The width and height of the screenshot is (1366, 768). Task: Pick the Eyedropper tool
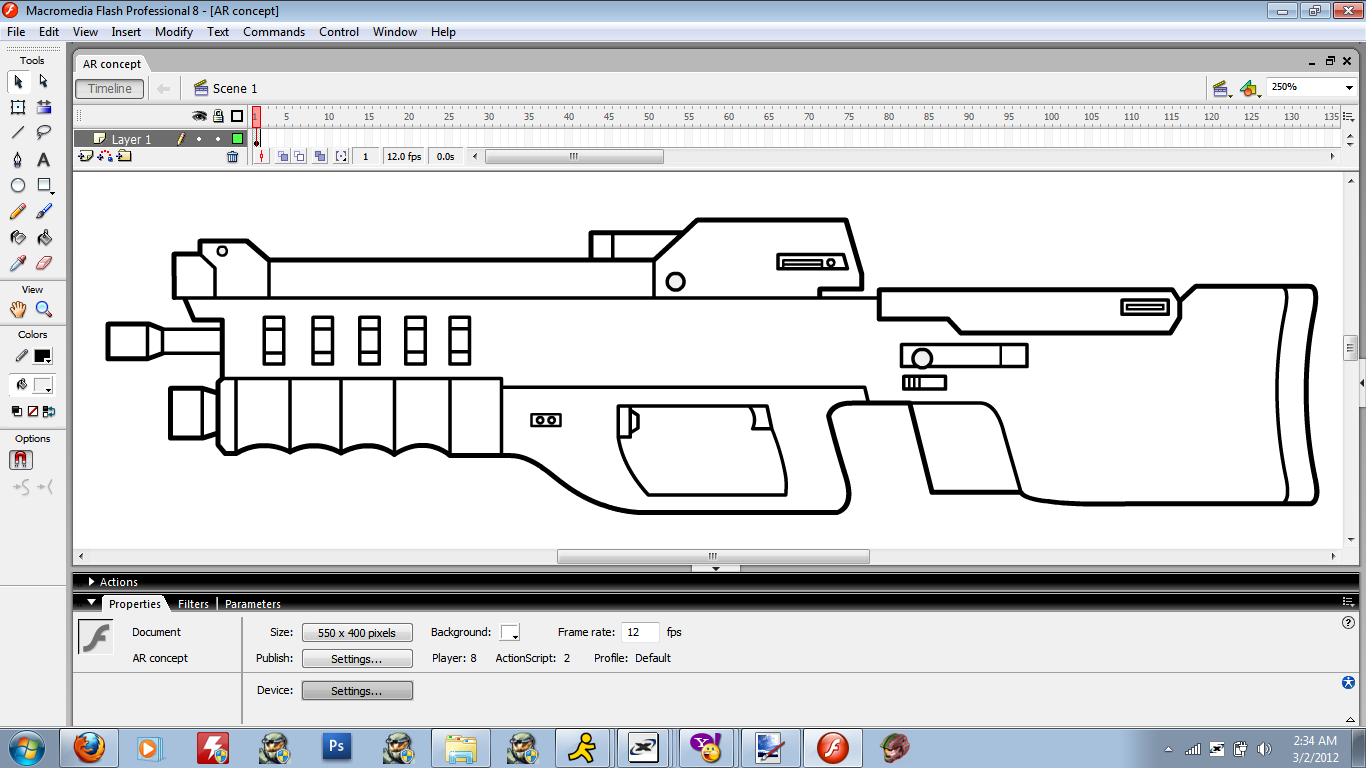18,264
